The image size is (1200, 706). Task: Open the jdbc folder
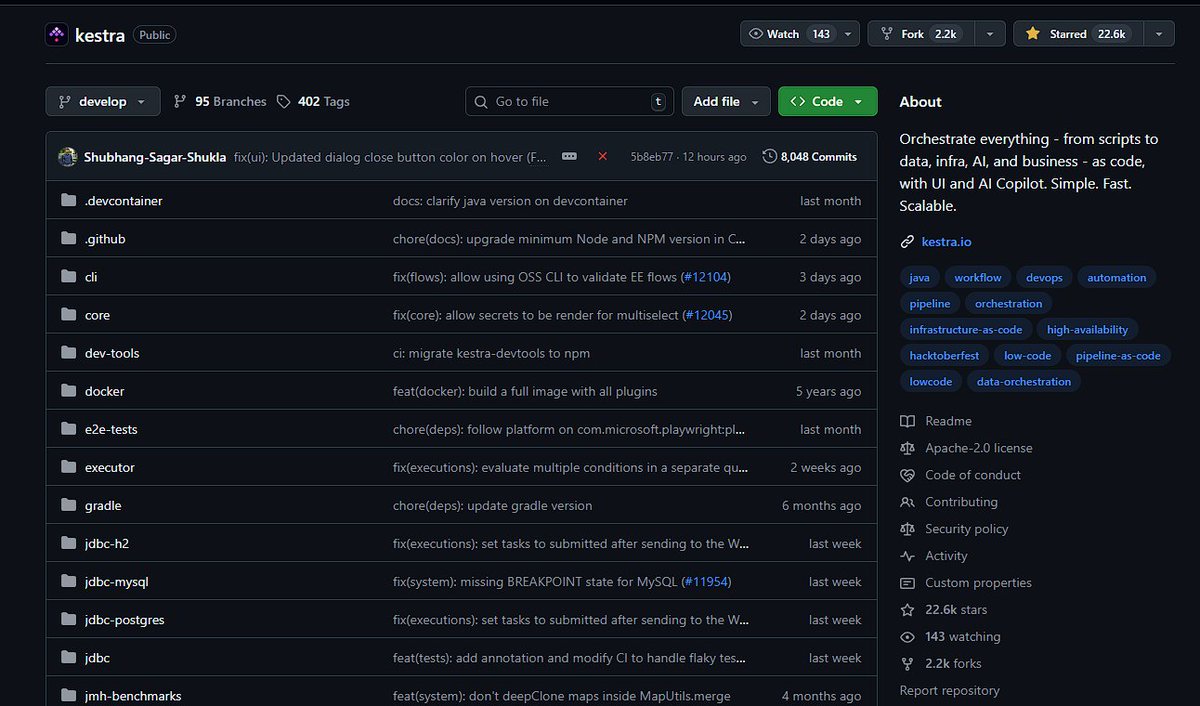point(97,658)
